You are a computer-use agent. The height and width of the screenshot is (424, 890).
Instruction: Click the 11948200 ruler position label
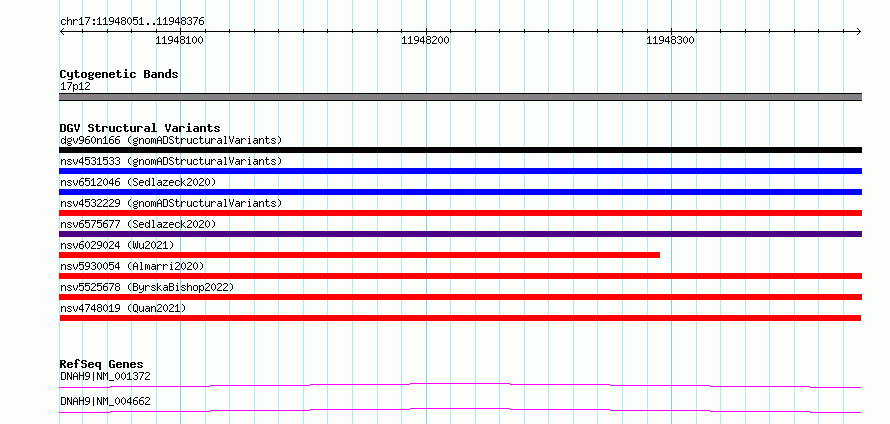click(426, 40)
